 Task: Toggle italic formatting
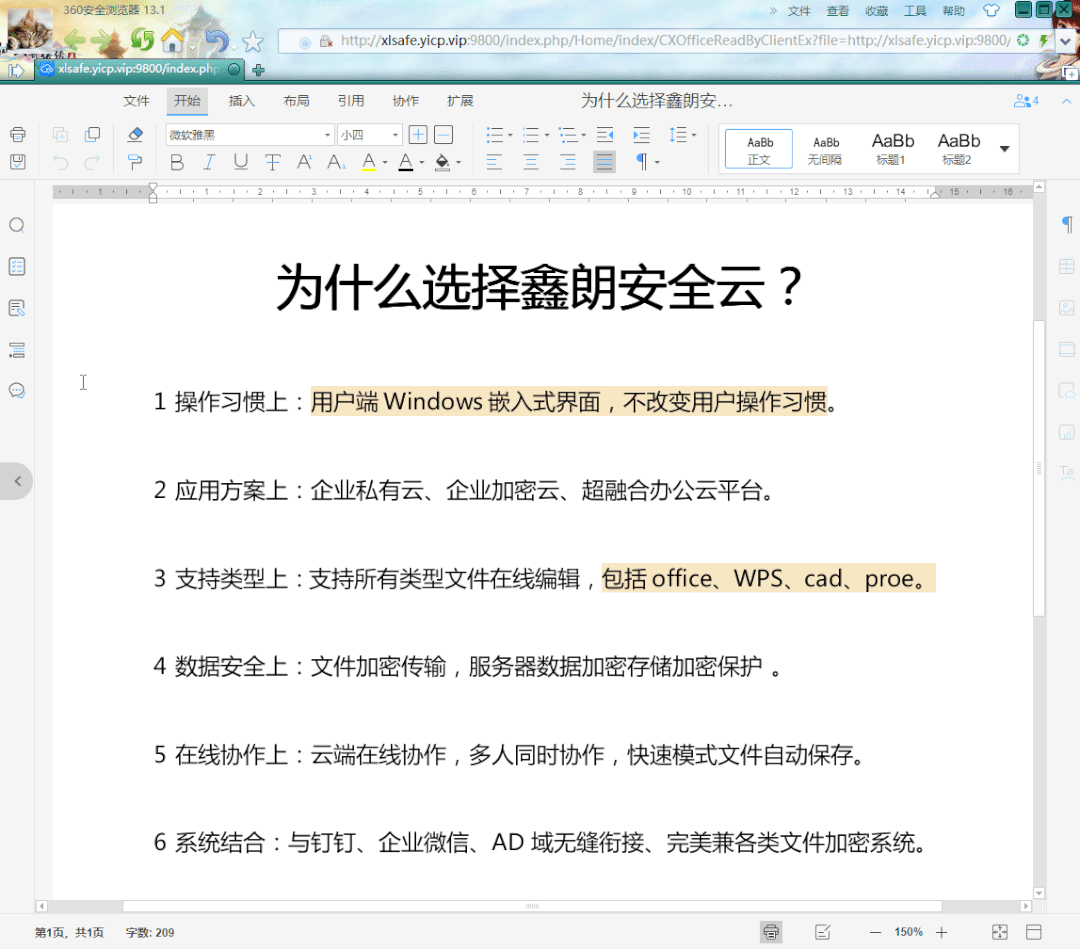[x=207, y=162]
